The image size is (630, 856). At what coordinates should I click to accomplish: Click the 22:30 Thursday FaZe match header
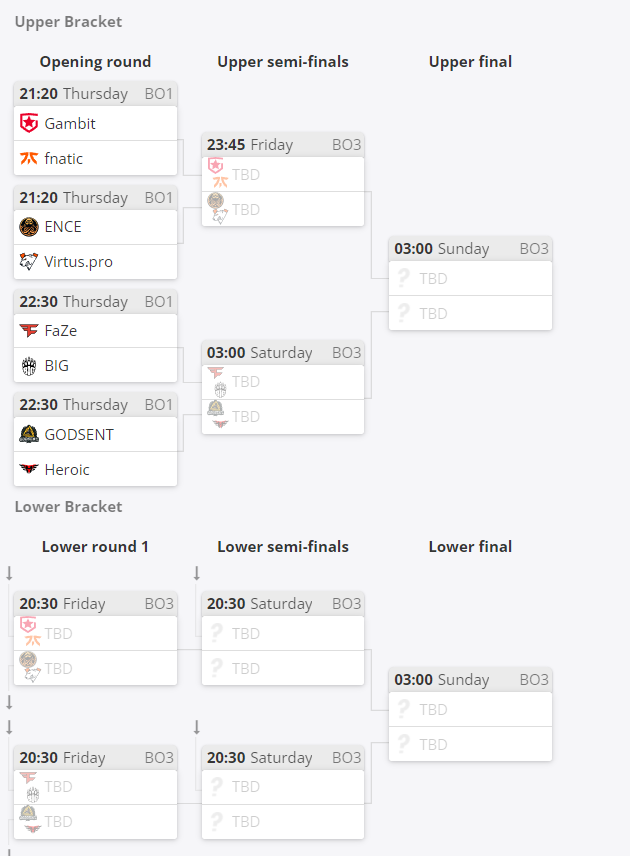pos(96,301)
